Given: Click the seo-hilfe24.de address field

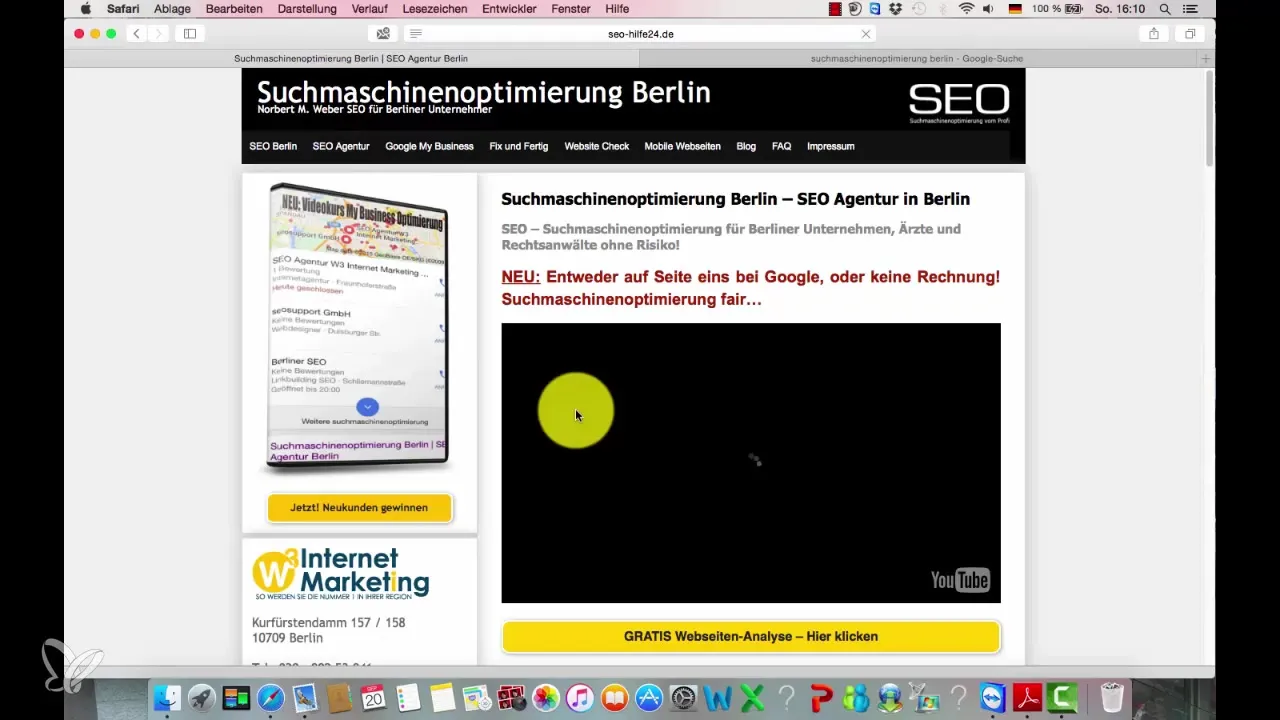Looking at the screenshot, I should [x=640, y=33].
